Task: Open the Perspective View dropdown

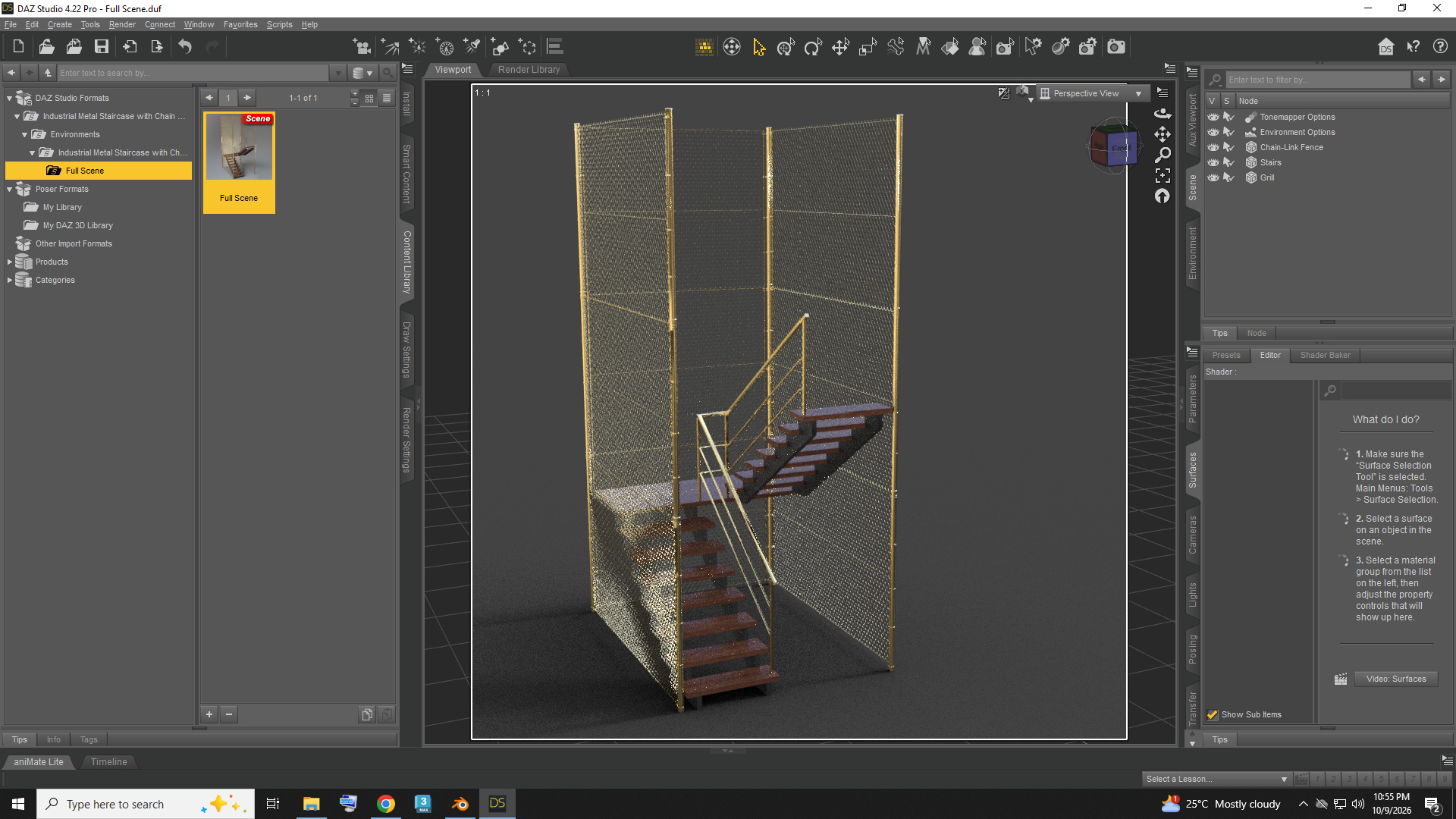Action: point(1092,93)
